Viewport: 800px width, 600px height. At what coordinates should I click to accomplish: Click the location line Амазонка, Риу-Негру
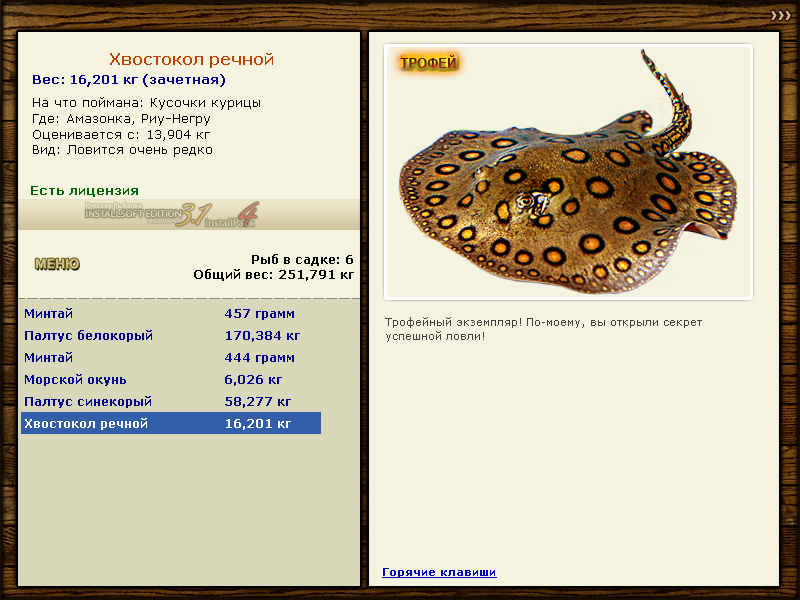121,118
